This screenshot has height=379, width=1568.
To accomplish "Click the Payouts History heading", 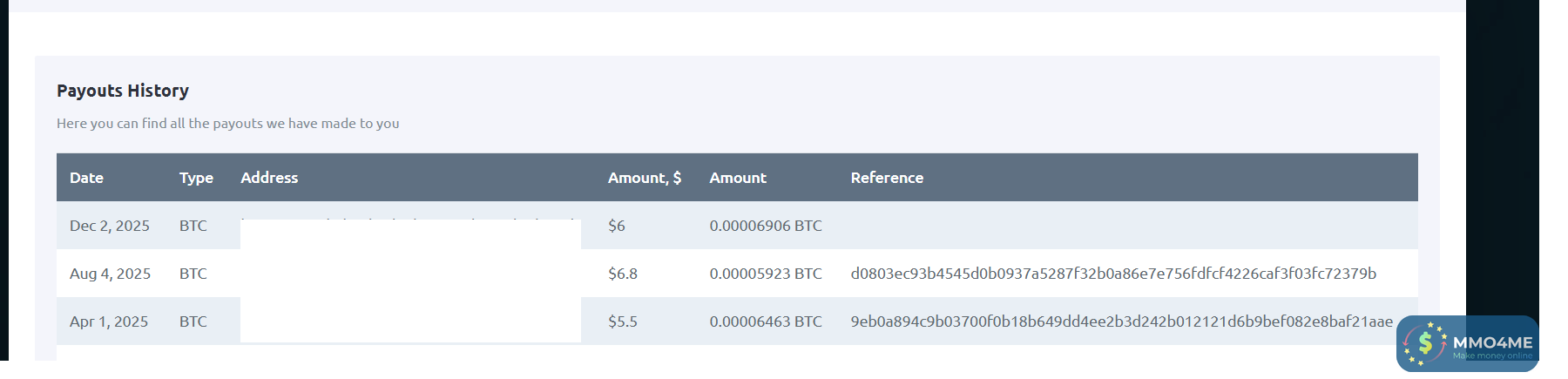I will [123, 91].
